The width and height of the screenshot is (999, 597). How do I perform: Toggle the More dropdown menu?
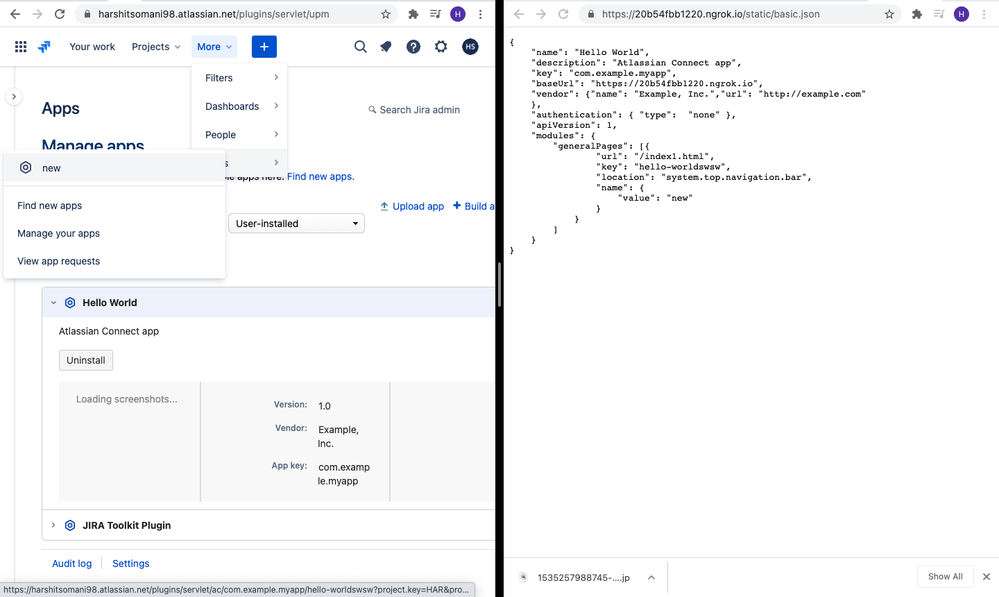pyautogui.click(x=214, y=47)
